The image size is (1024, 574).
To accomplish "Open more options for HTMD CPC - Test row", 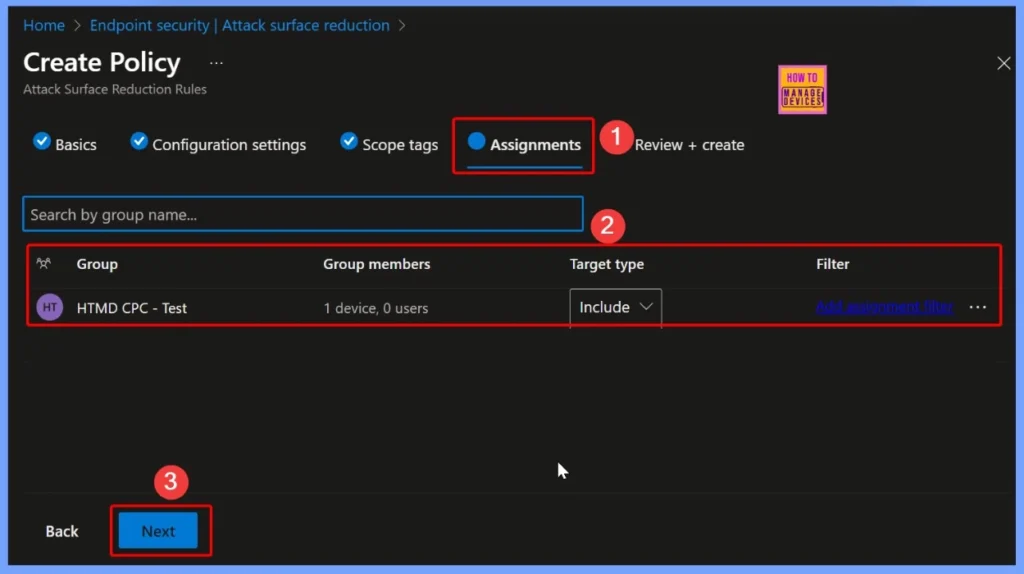I will 978,307.
